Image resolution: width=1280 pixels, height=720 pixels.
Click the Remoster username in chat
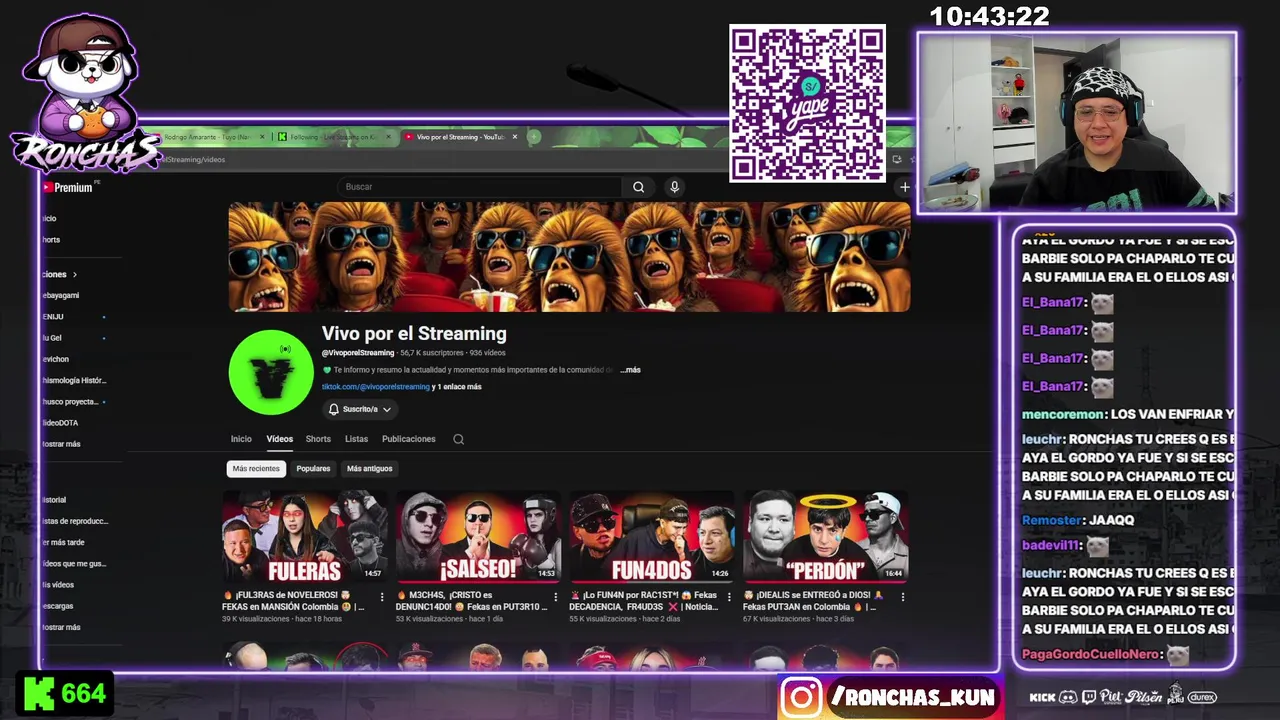click(x=1051, y=520)
